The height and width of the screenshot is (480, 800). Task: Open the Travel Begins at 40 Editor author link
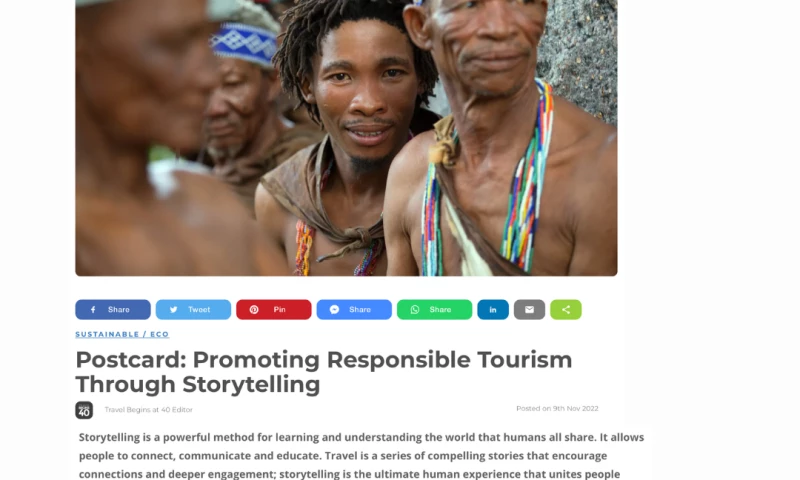pos(148,410)
